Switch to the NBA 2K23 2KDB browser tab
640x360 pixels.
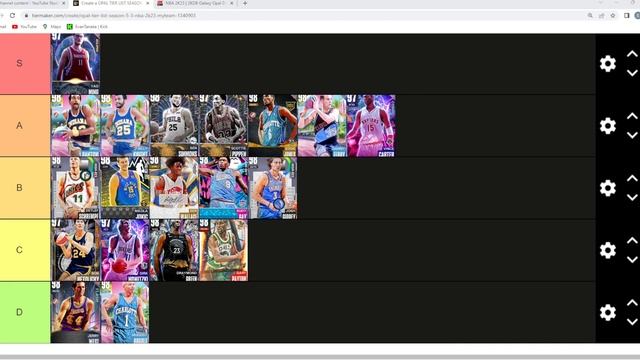point(195,3)
